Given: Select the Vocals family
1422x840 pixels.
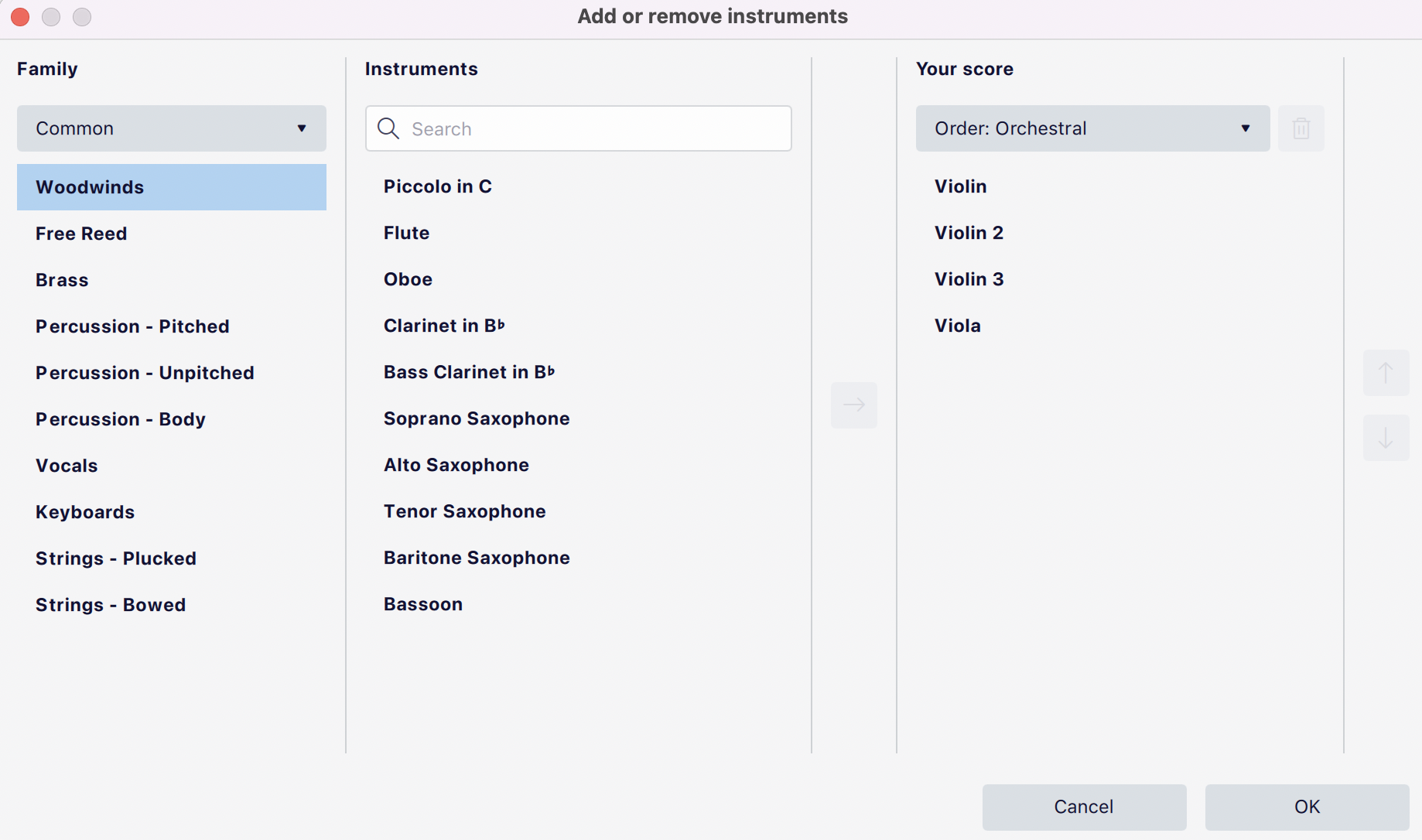Looking at the screenshot, I should click(x=67, y=465).
